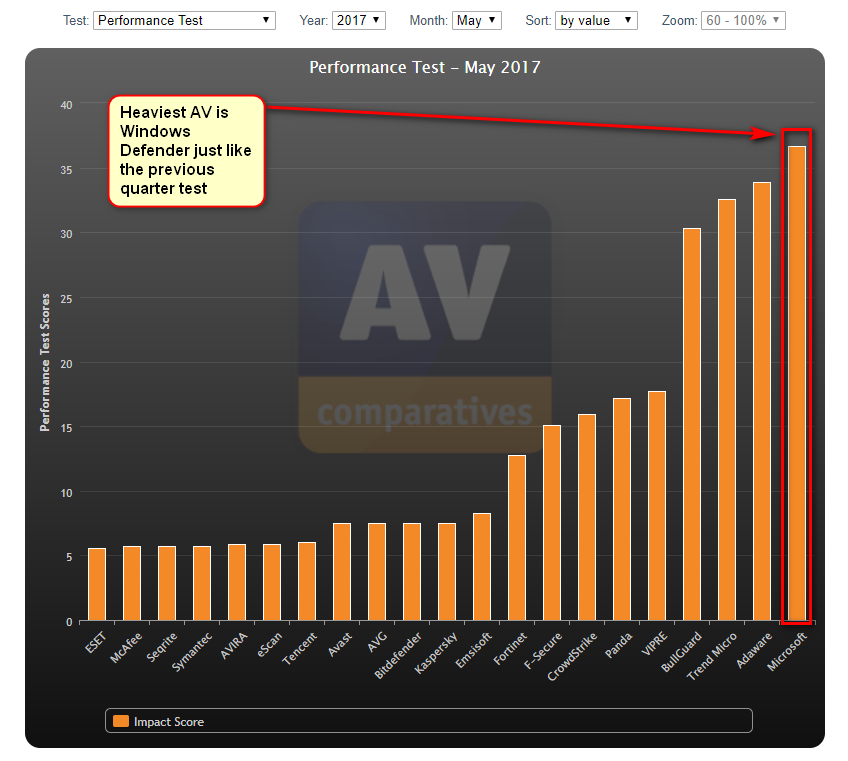
Task: Click the Trend Micro bar in the chart
Action: 727,409
